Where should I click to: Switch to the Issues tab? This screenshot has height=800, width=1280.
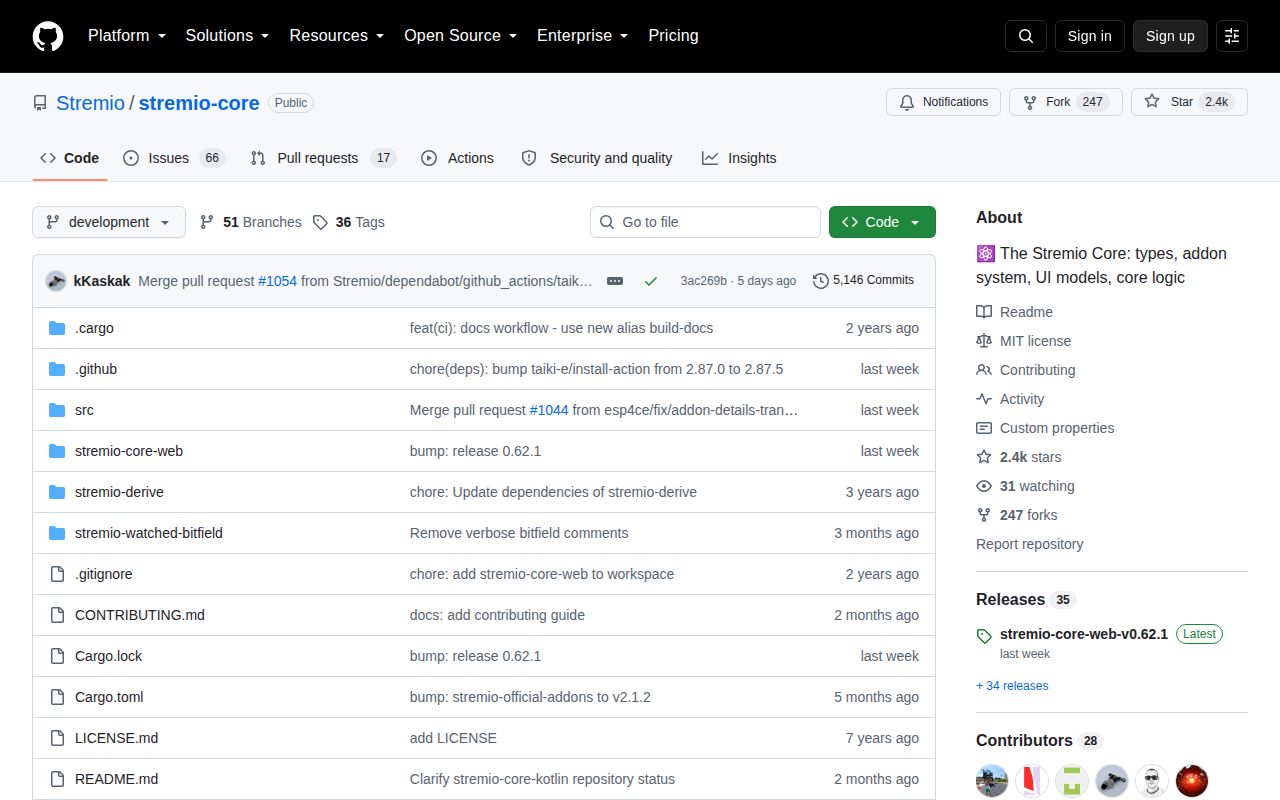pyautogui.click(x=174, y=158)
